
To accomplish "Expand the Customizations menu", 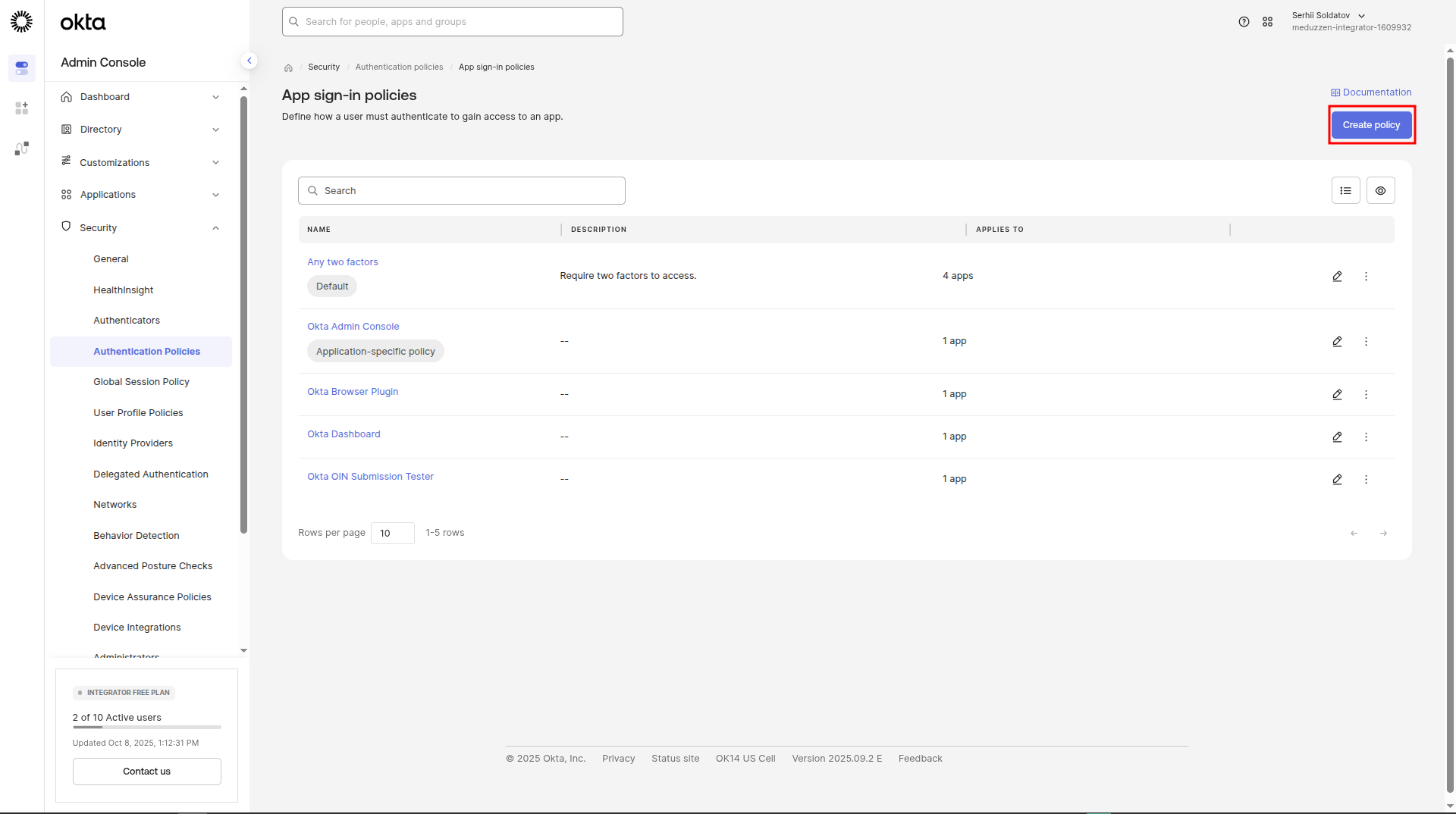I will [x=141, y=162].
